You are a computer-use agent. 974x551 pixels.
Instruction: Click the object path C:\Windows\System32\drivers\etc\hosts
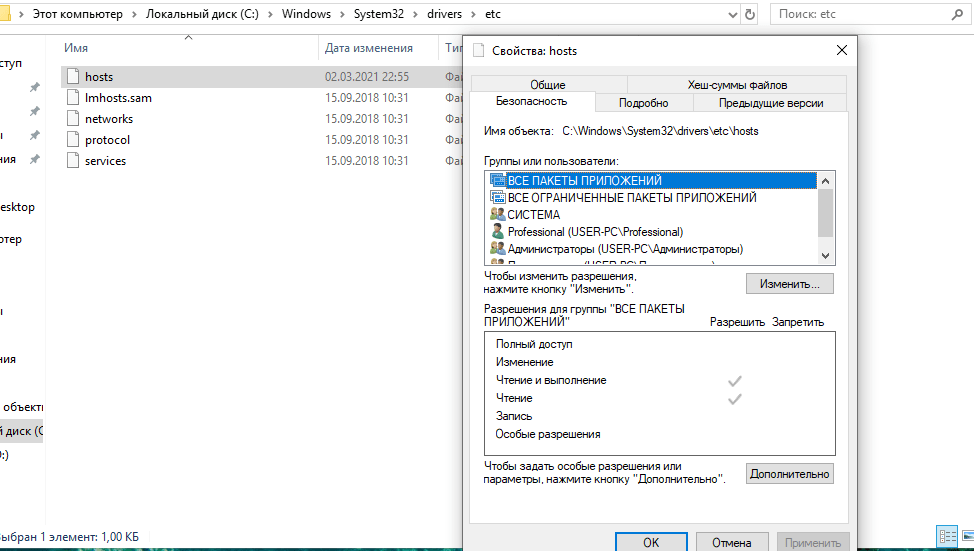[660, 131]
